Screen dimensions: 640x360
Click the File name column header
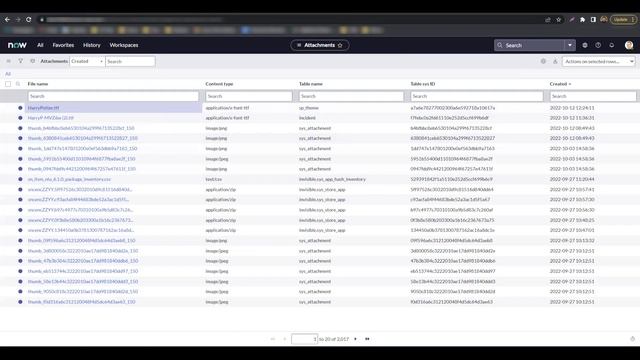[38, 84]
